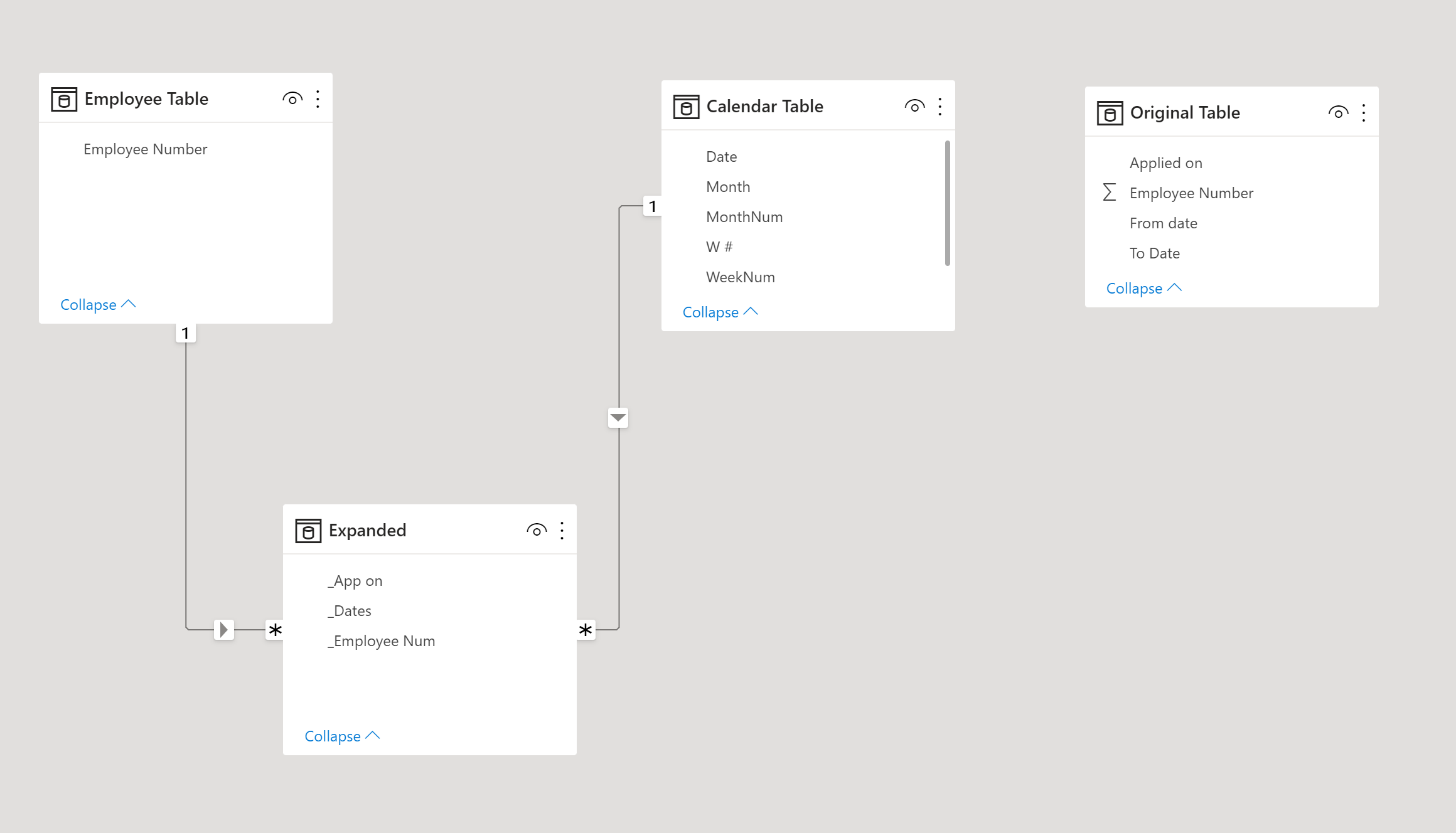Open Original Table more options menu
The width and height of the screenshot is (1456, 833).
pyautogui.click(x=1363, y=113)
